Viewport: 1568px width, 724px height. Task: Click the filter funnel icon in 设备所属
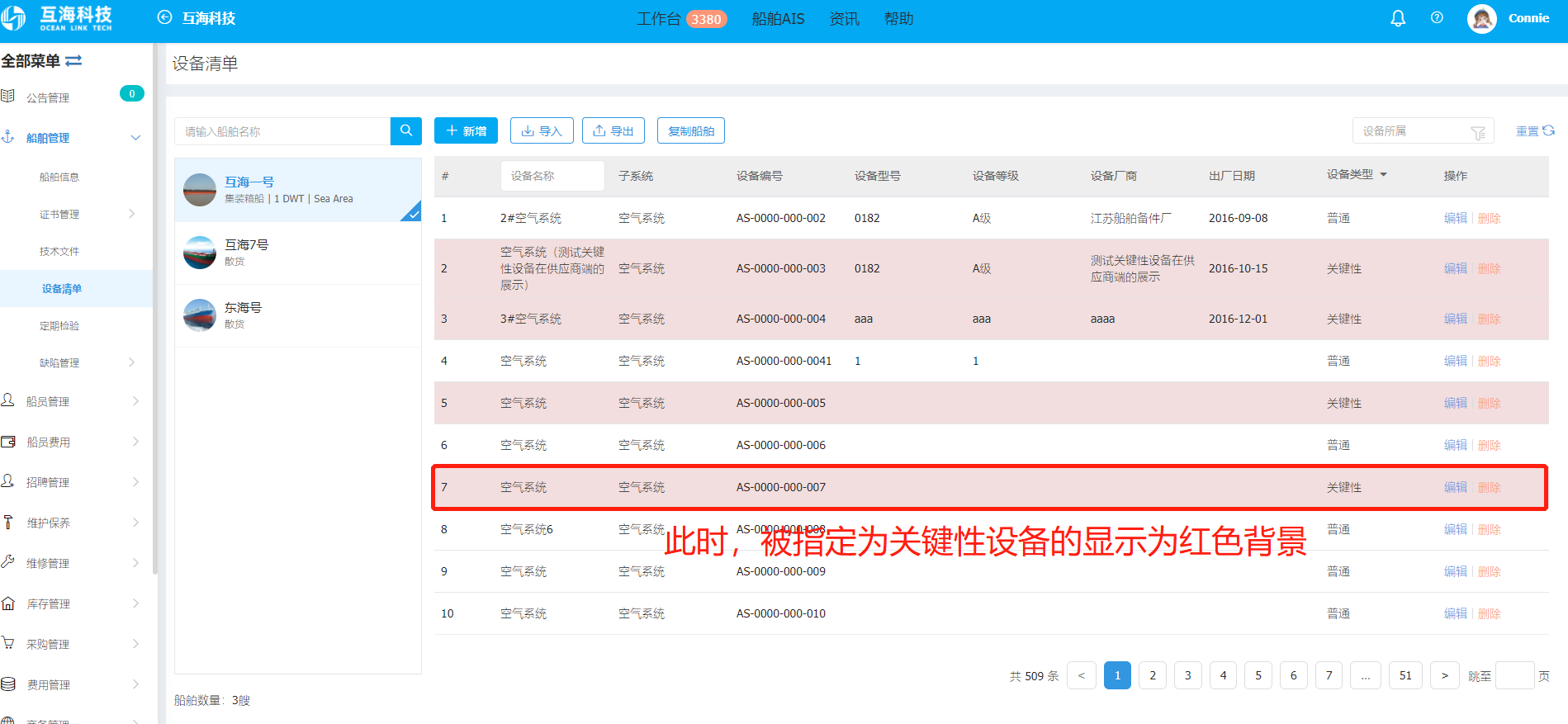[x=1478, y=132]
